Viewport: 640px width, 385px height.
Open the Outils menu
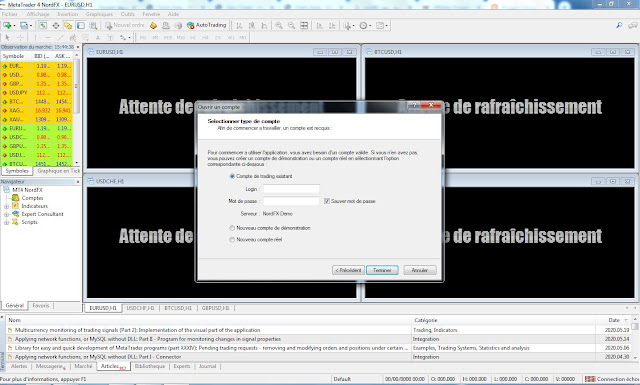(127, 14)
